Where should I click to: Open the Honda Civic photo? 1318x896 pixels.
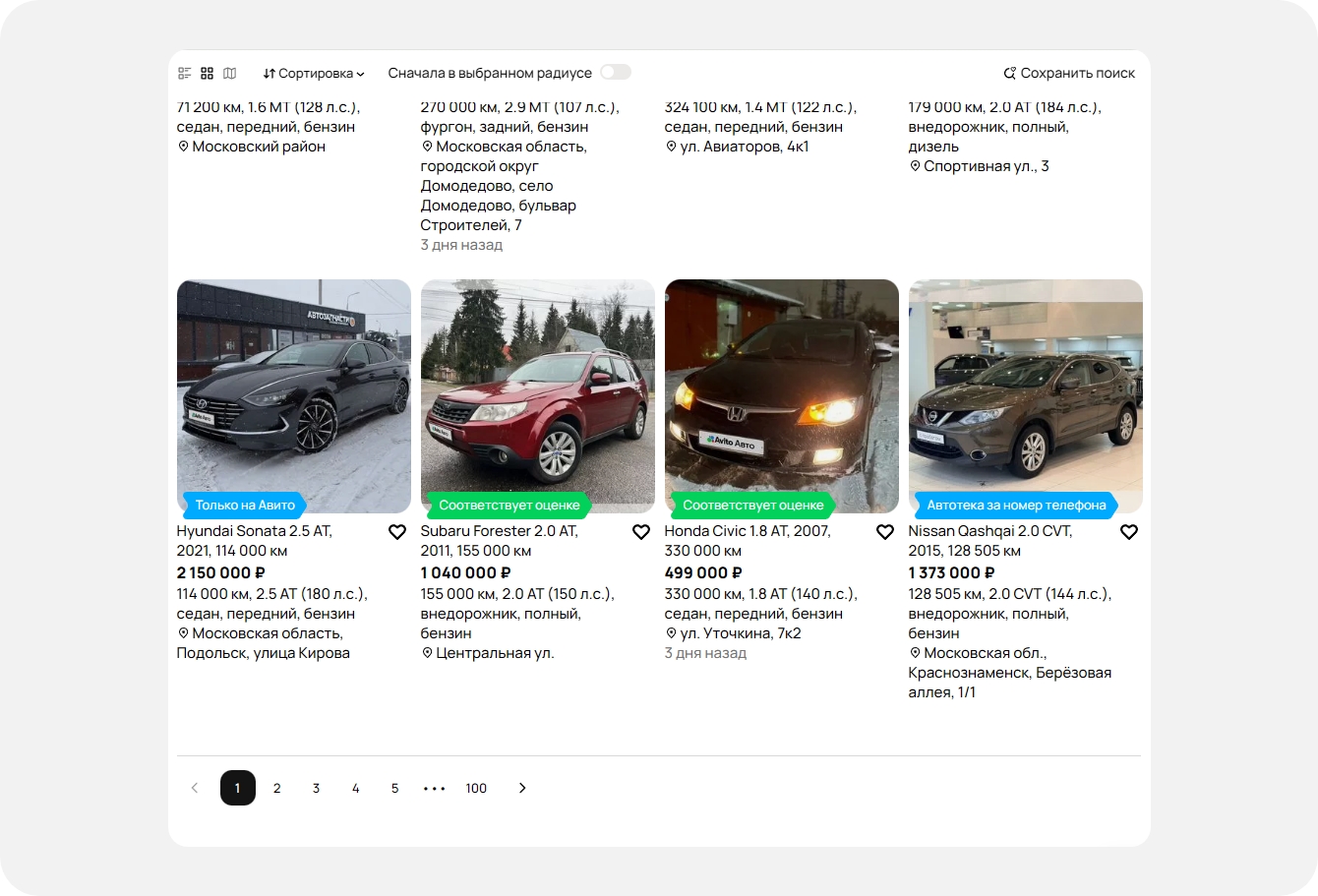click(782, 396)
